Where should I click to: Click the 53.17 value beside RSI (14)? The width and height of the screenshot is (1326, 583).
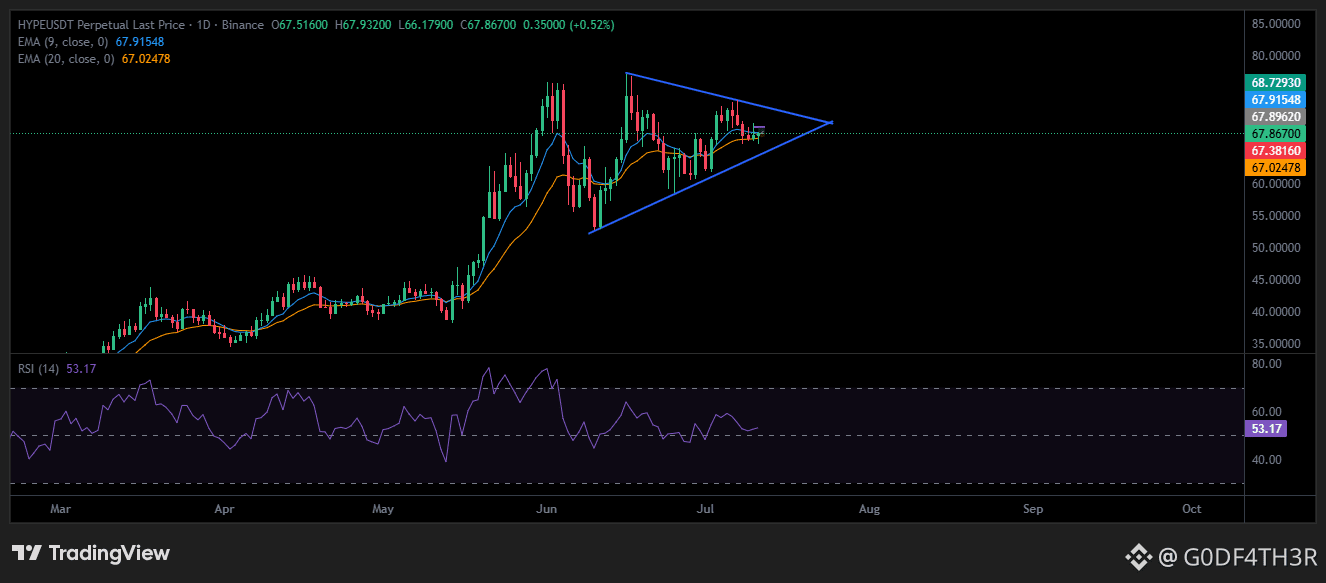pyautogui.click(x=82, y=368)
